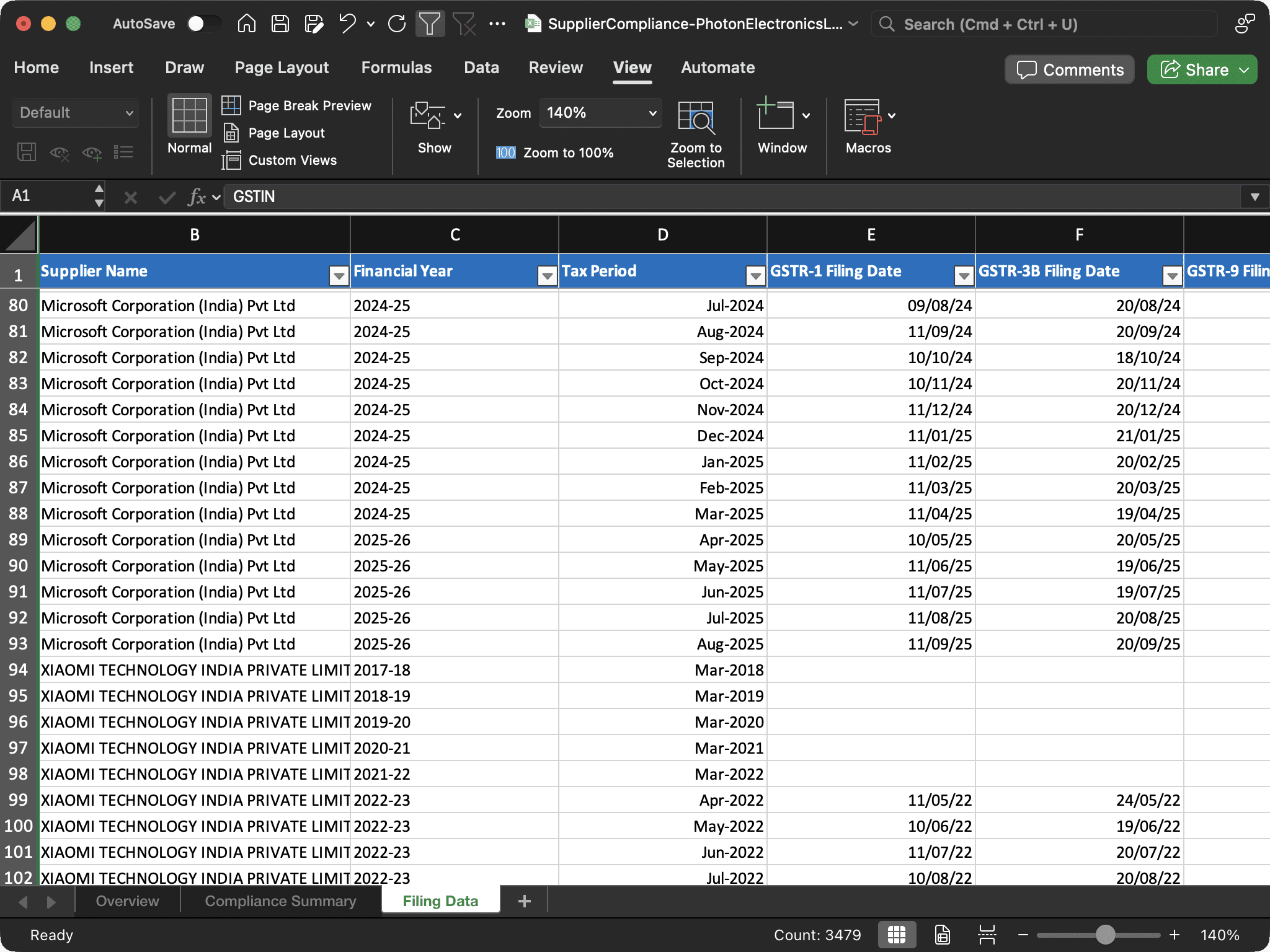
Task: Open Page Break Preview view
Action: click(297, 105)
